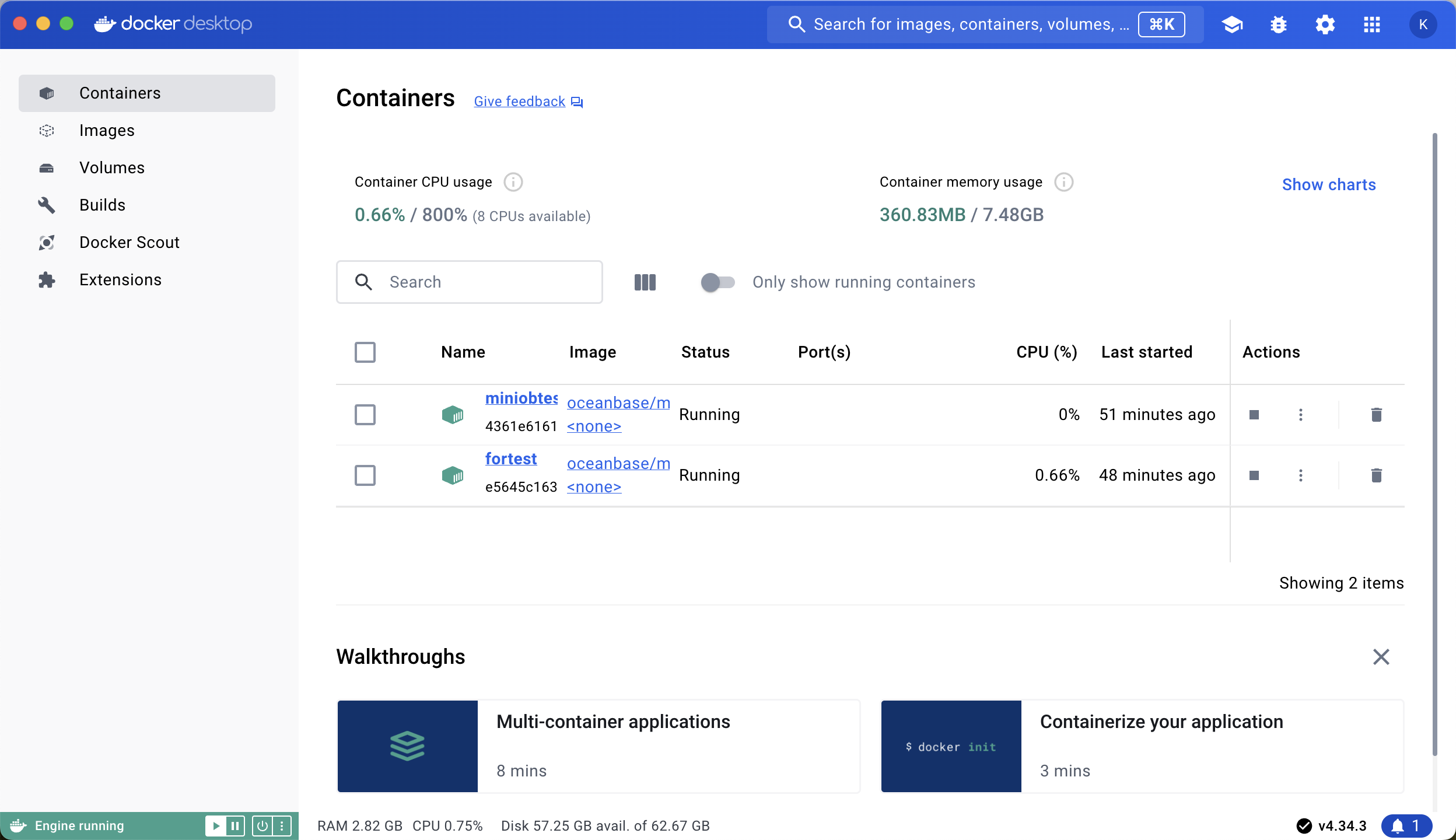Image resolution: width=1456 pixels, height=840 pixels.
Task: Click the manage columns icon
Action: [x=645, y=282]
